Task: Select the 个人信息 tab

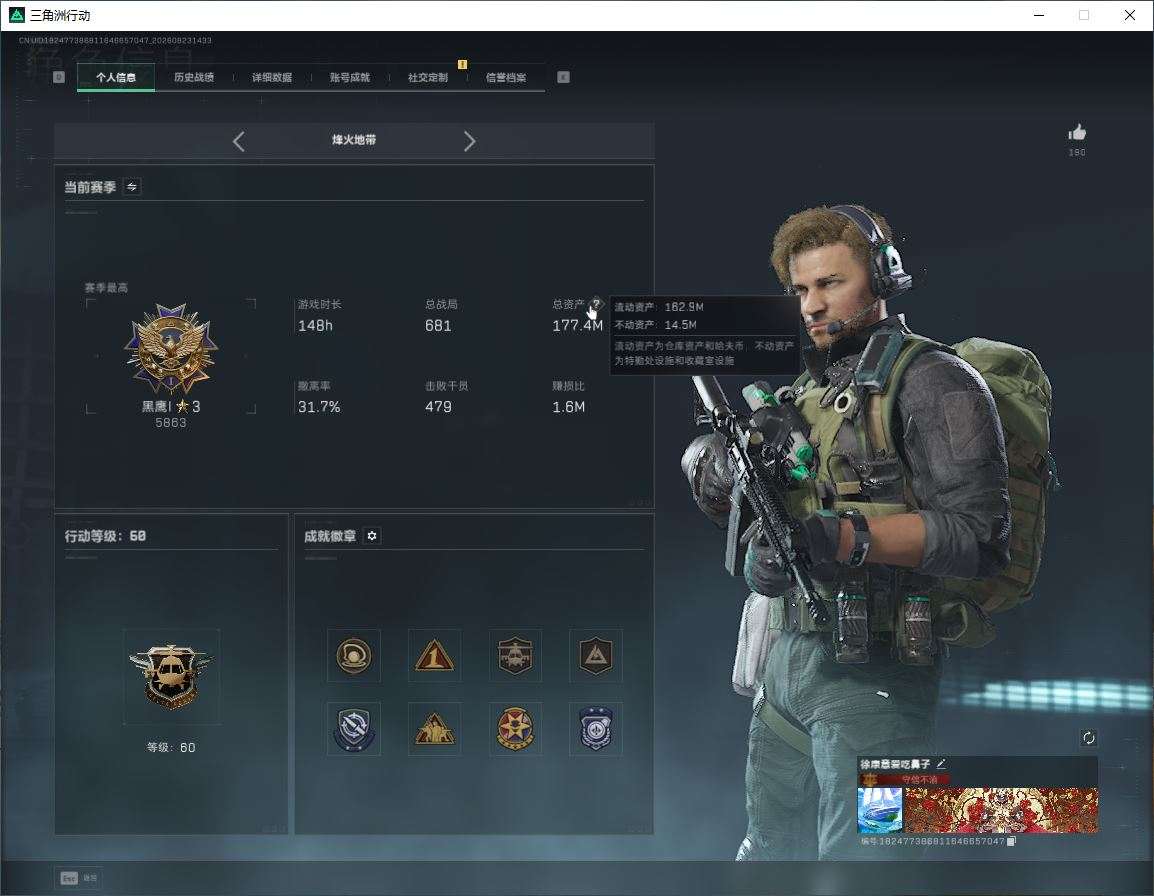Action: [x=116, y=77]
